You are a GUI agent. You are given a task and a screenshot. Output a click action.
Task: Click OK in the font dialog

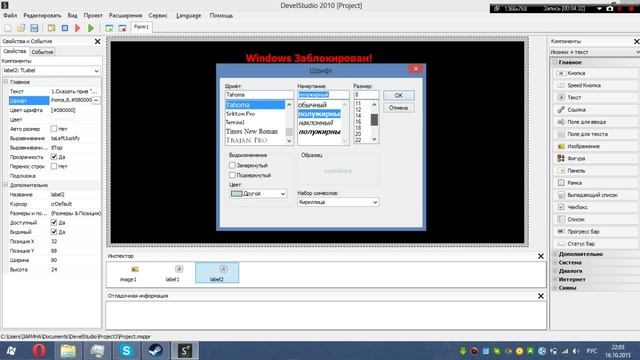[398, 95]
